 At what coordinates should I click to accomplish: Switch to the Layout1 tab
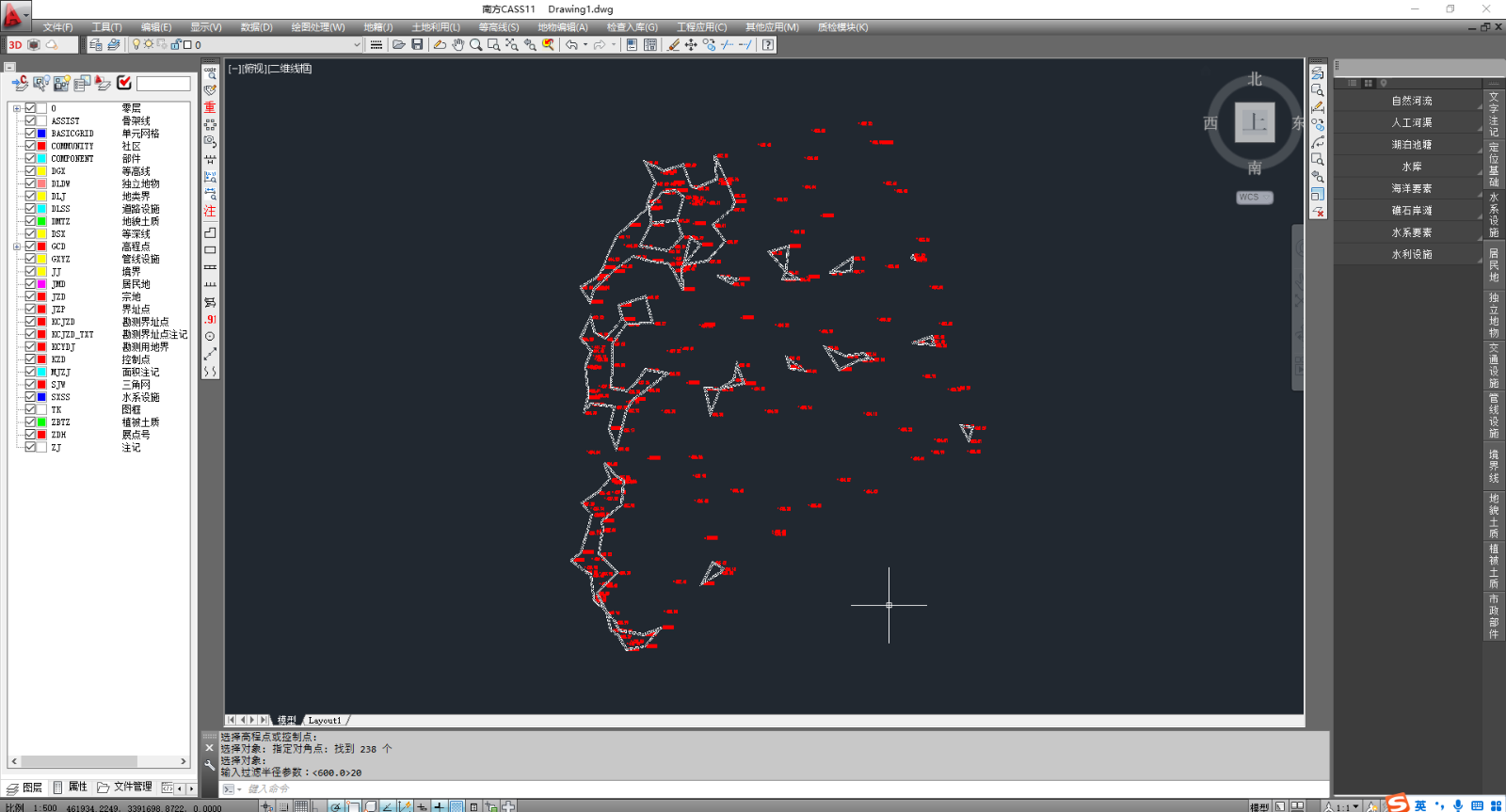click(325, 720)
